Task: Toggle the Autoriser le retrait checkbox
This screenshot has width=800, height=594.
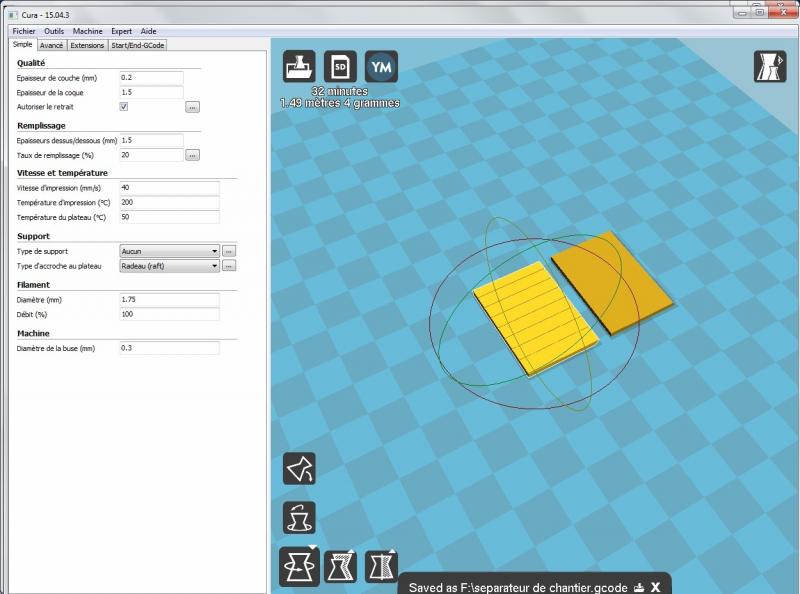Action: pyautogui.click(x=124, y=106)
